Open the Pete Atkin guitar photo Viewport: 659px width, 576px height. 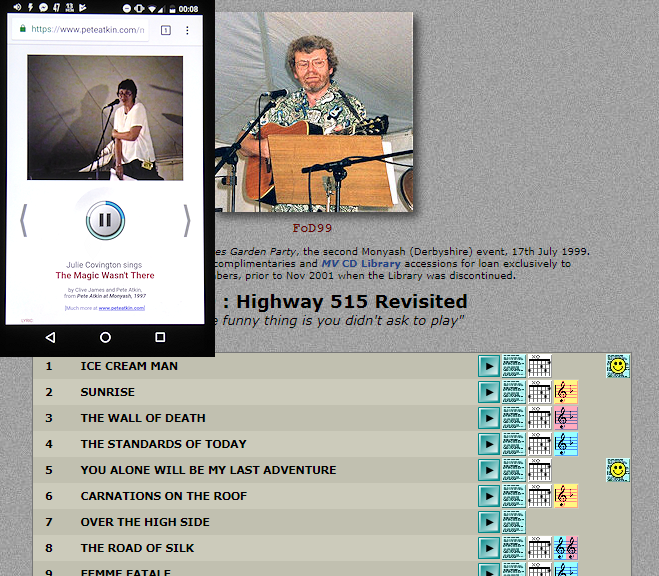(314, 112)
